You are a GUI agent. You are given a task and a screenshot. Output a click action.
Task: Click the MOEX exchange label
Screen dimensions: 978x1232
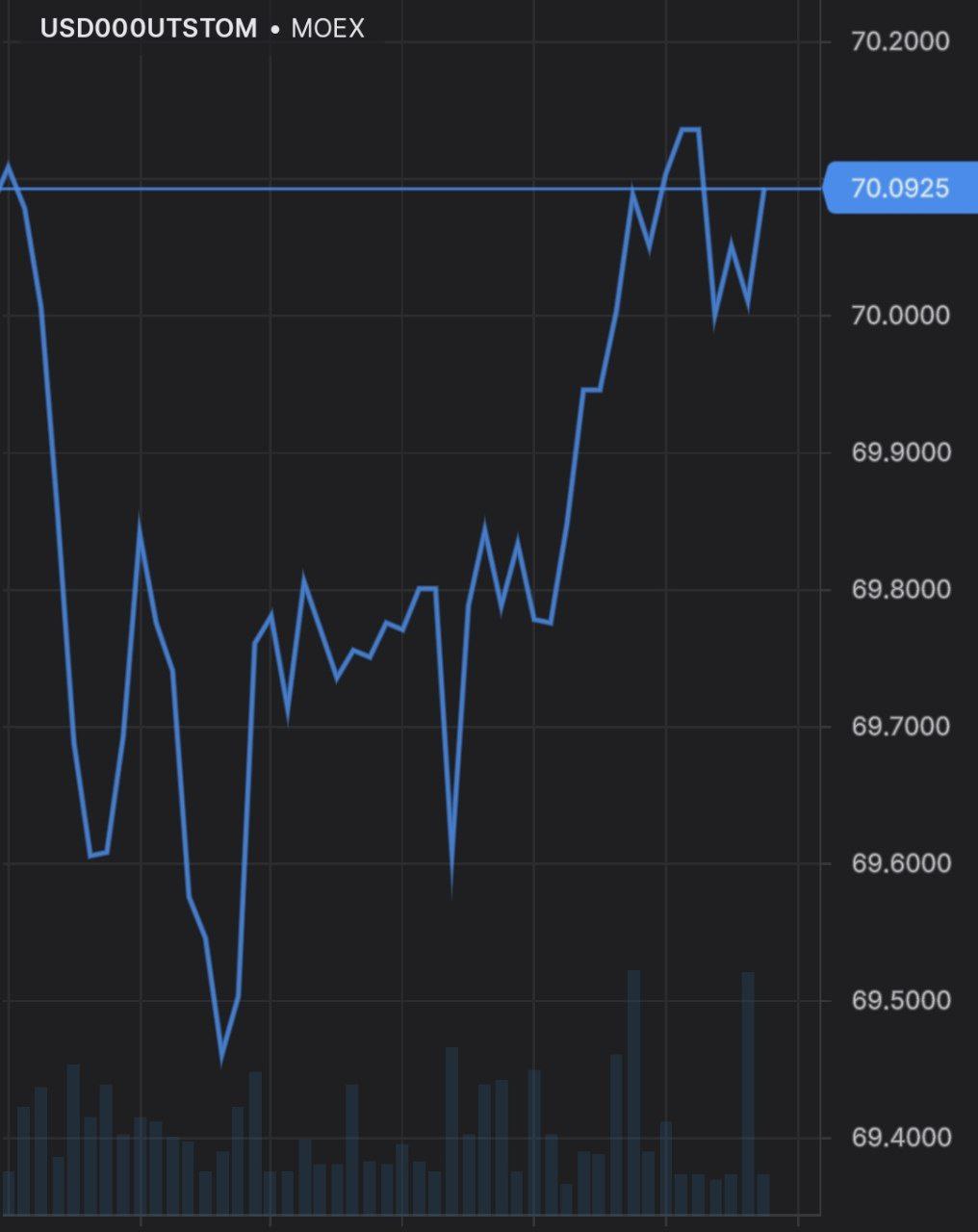(x=327, y=29)
